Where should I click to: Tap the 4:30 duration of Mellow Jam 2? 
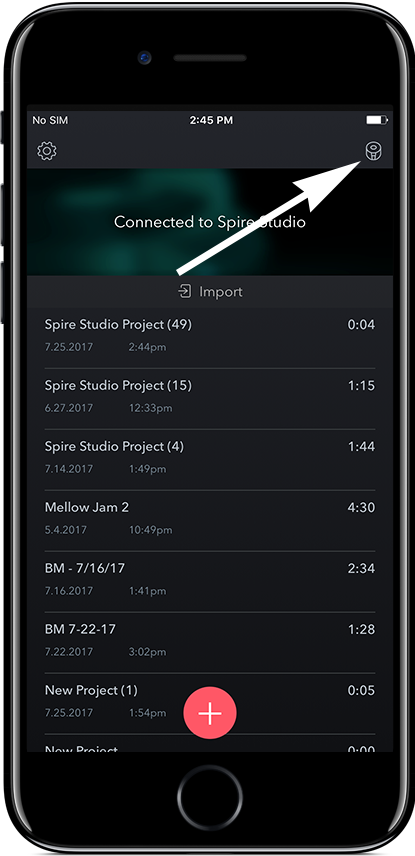[361, 507]
